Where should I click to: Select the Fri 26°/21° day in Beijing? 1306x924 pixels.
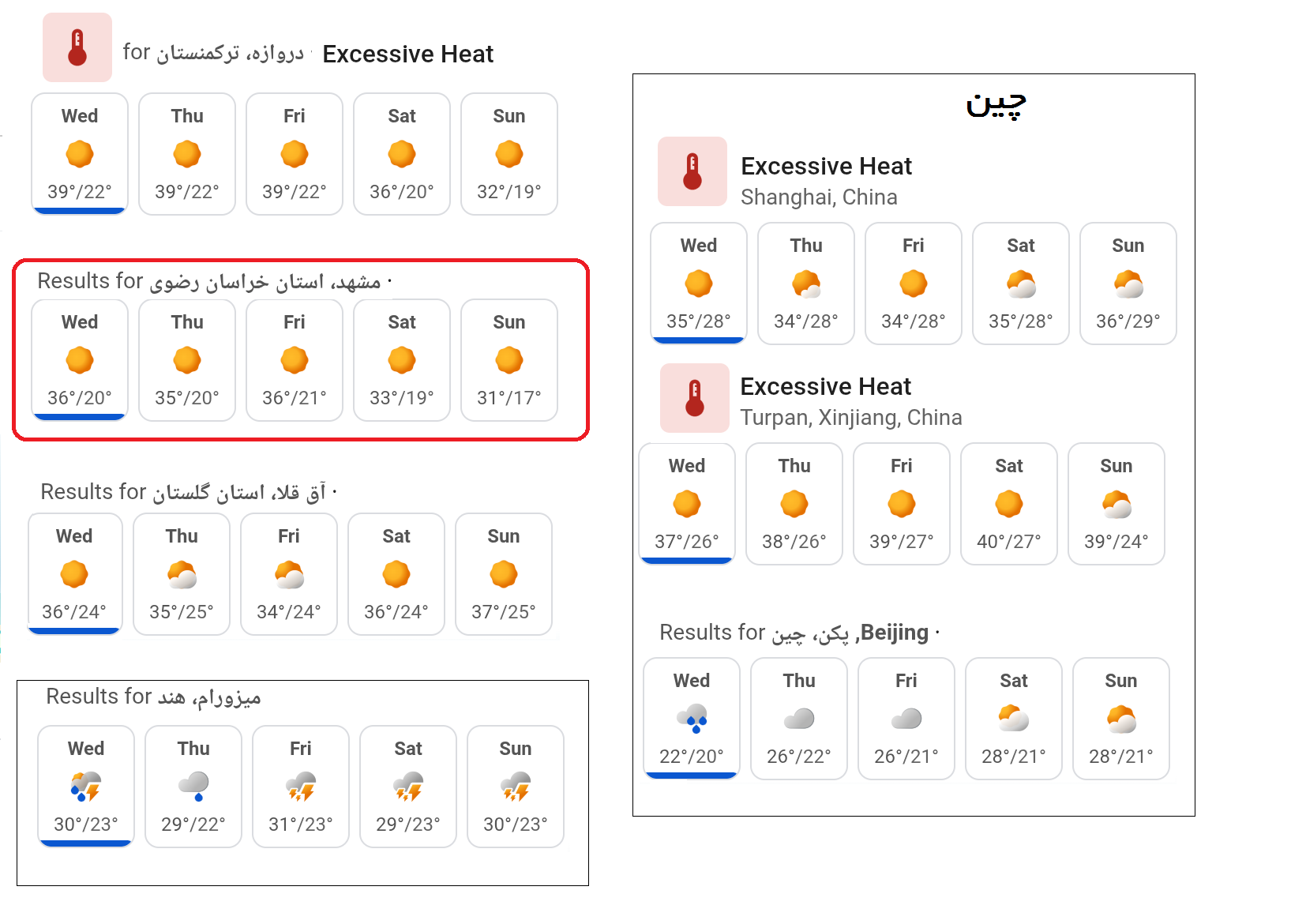coord(906,719)
